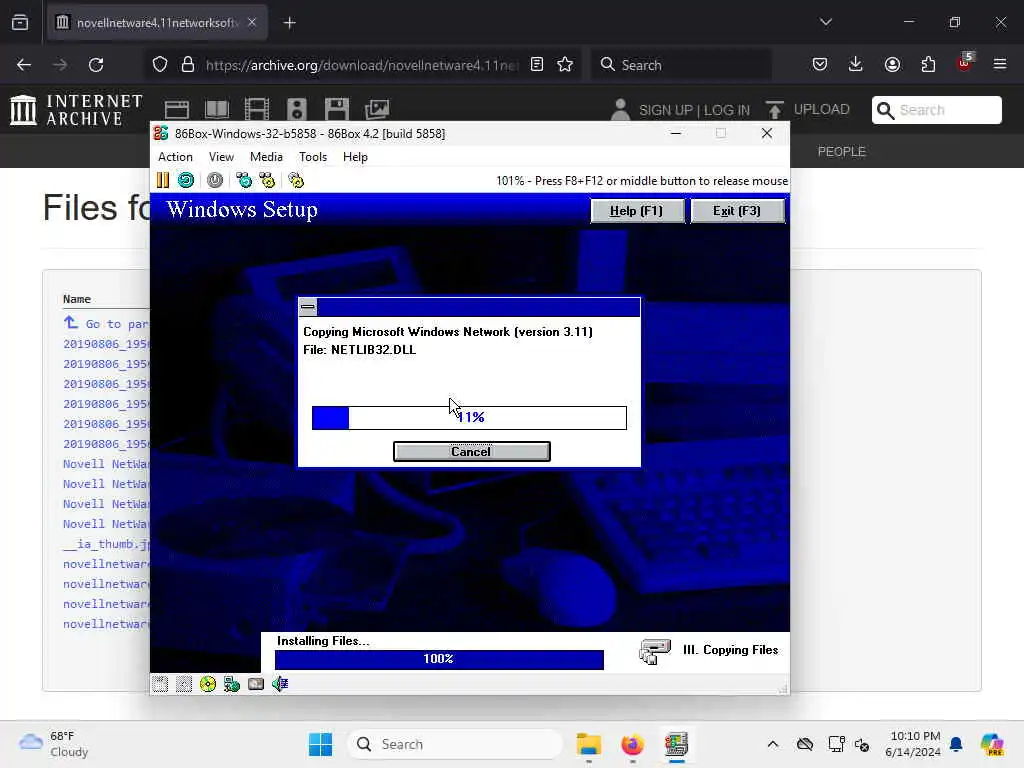The image size is (1024, 768).
Task: Open Firefox account icon
Action: [x=892, y=65]
